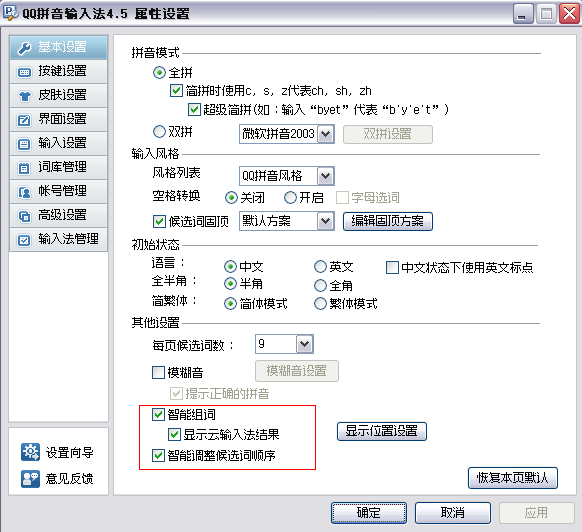
Task: Expand the 微软拼音2003 dropdown
Action: (326, 134)
